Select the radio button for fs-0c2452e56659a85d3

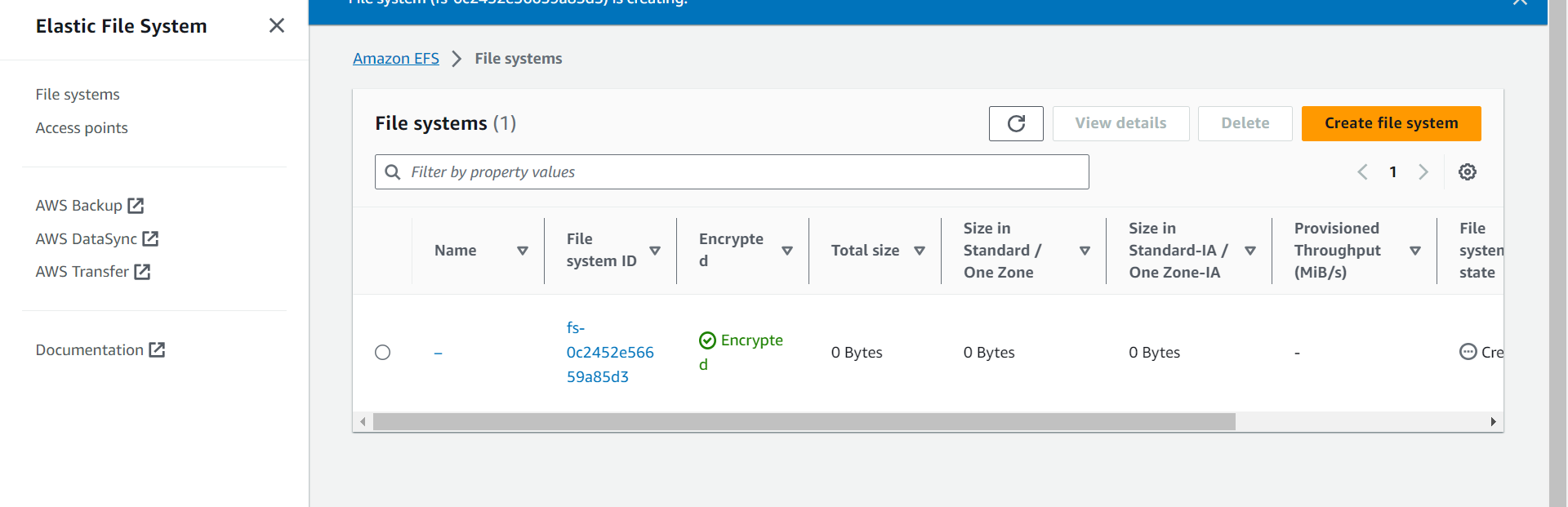point(382,353)
